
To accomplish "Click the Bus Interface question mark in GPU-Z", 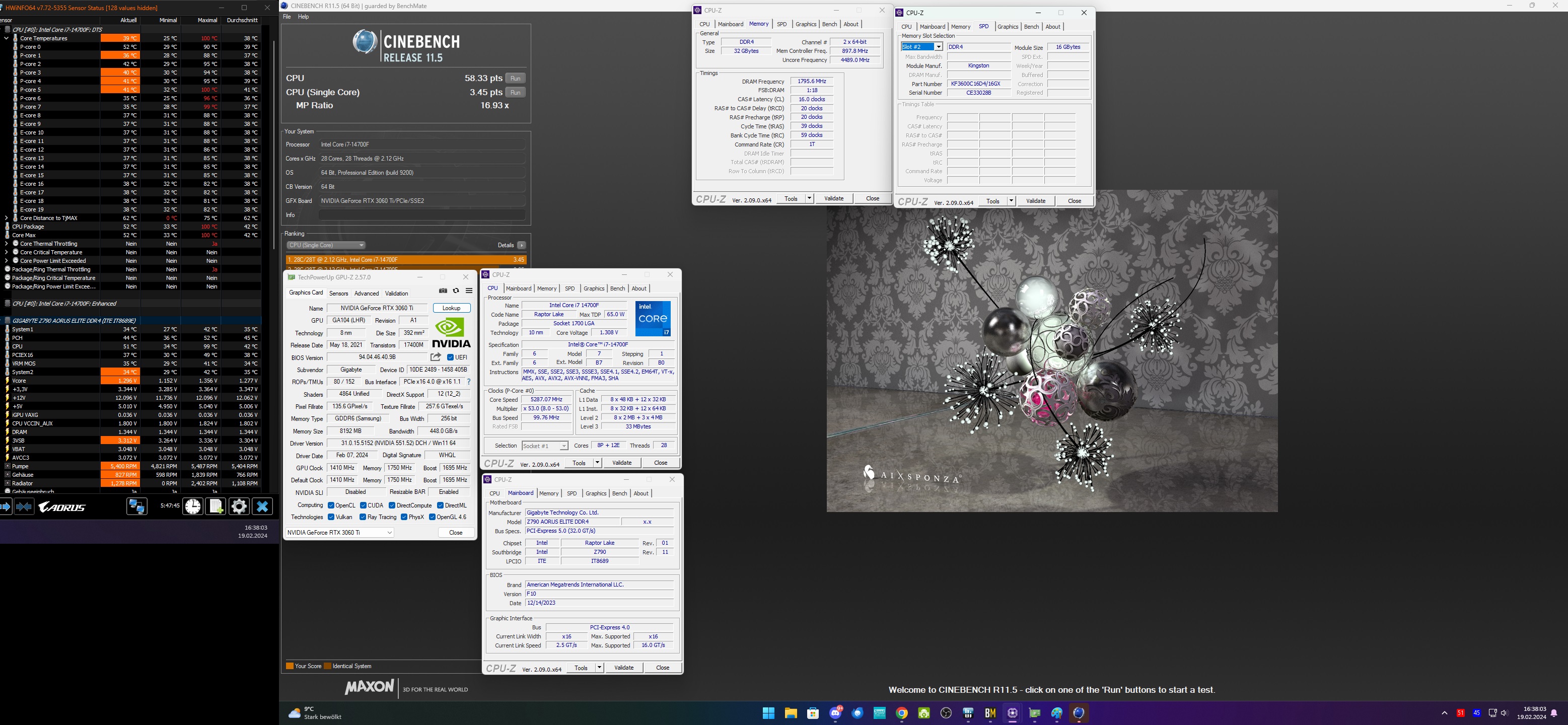I will [469, 382].
